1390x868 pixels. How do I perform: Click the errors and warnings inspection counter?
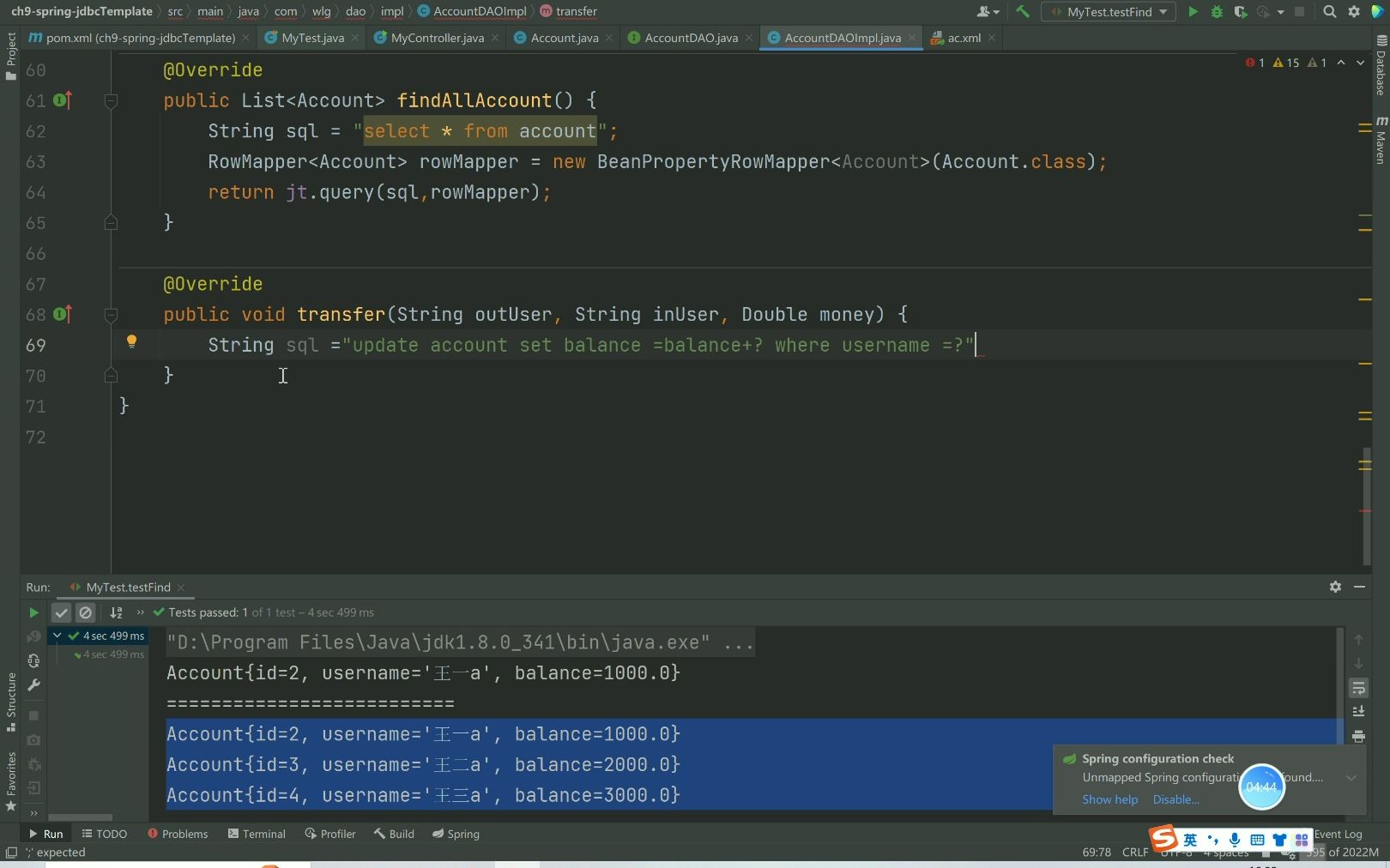click(x=1285, y=63)
